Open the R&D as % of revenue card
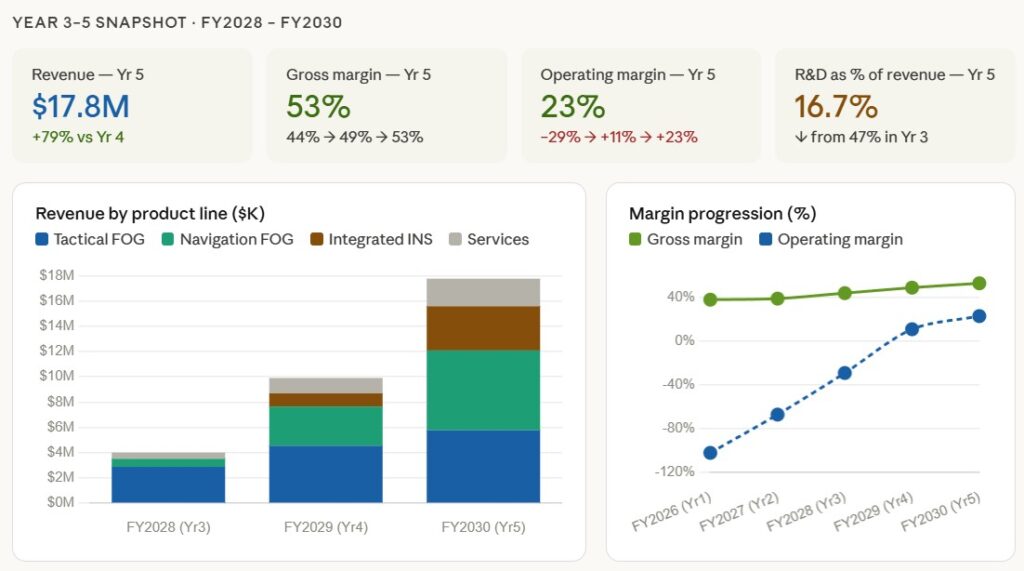 [x=894, y=105]
